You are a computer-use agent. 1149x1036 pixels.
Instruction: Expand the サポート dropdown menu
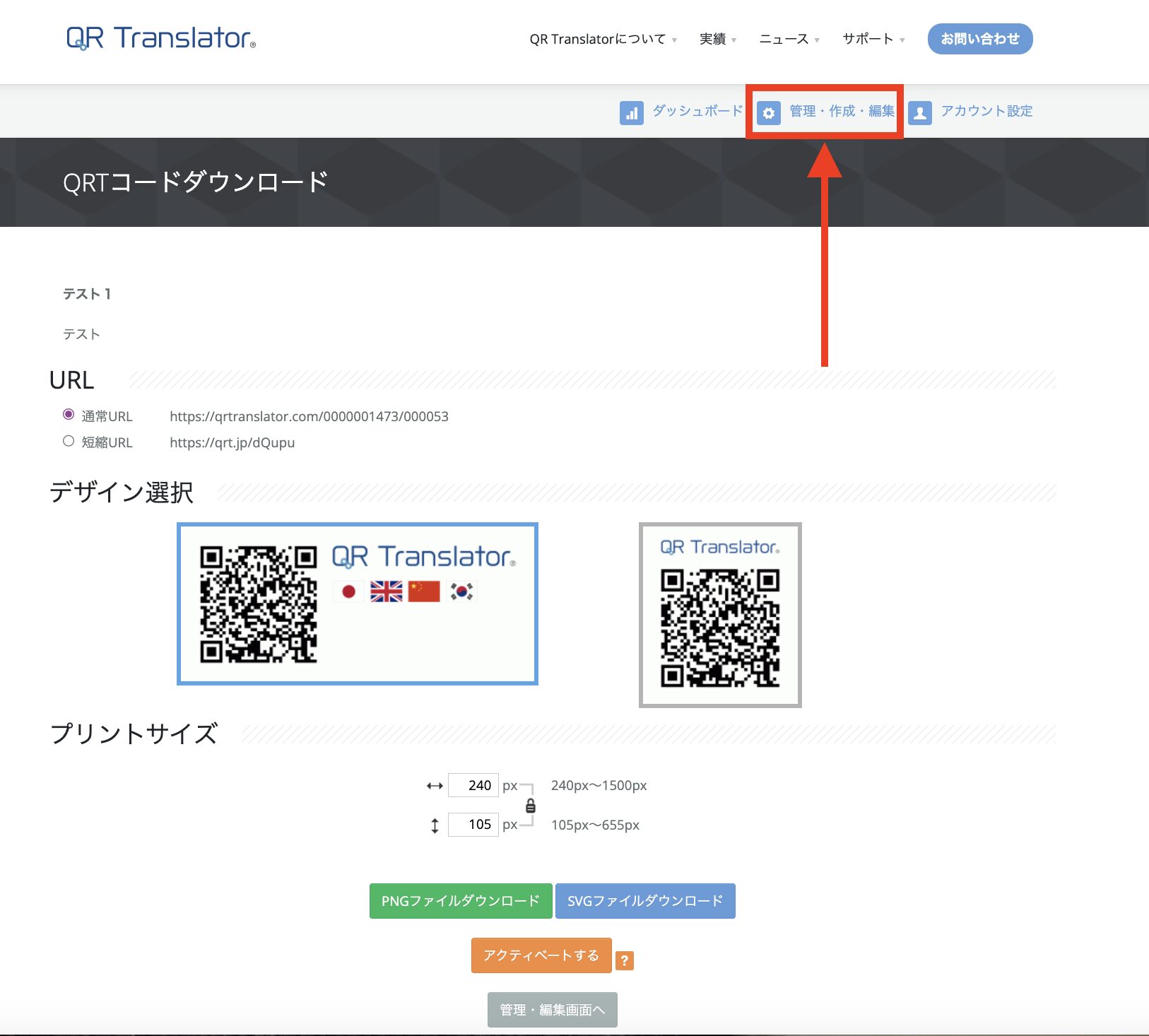click(873, 39)
